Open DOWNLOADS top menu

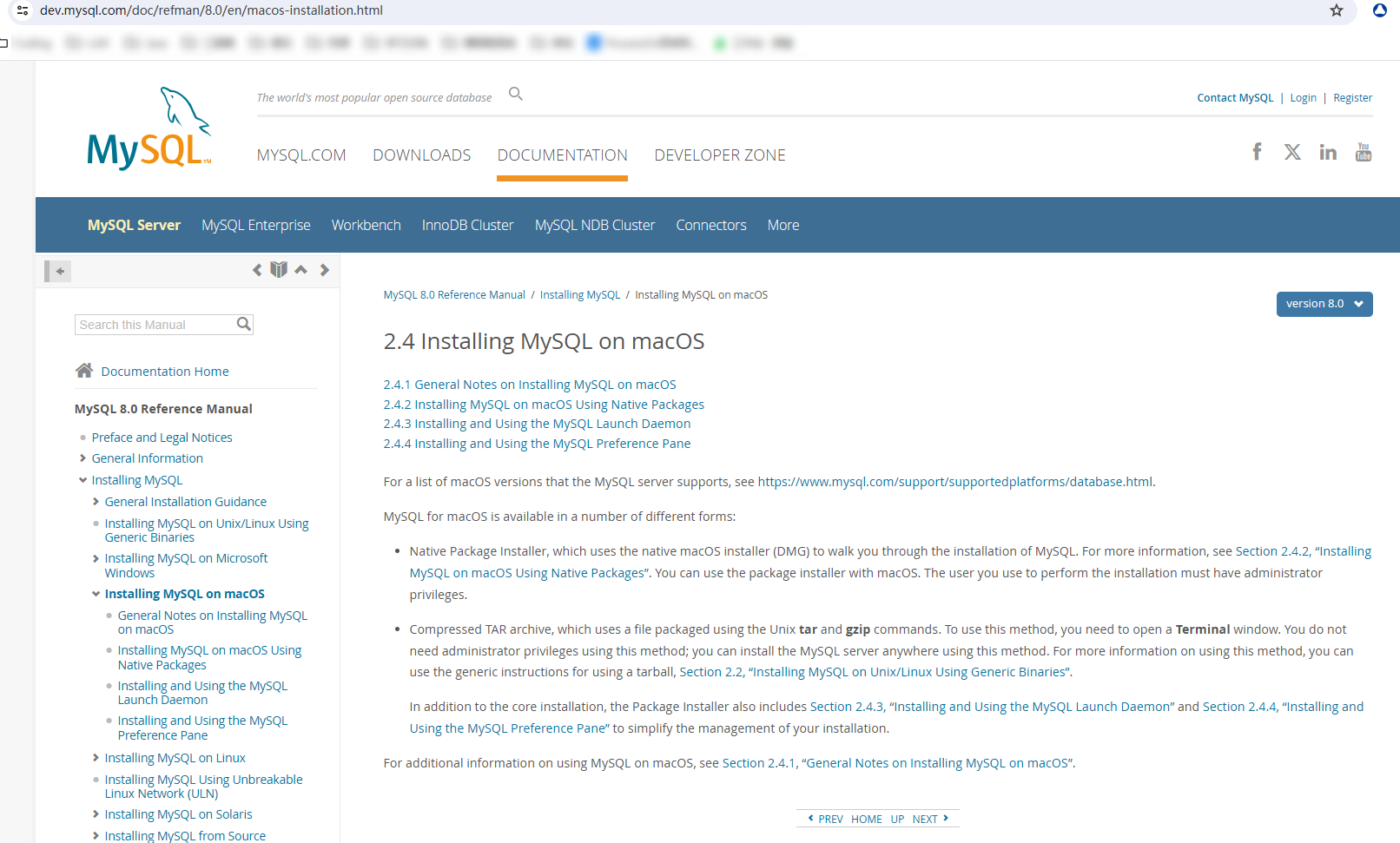[421, 155]
